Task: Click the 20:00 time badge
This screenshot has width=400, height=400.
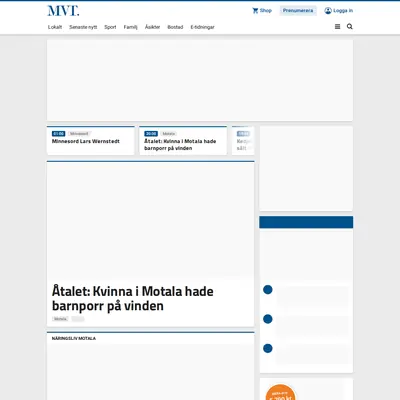Action: click(x=151, y=134)
